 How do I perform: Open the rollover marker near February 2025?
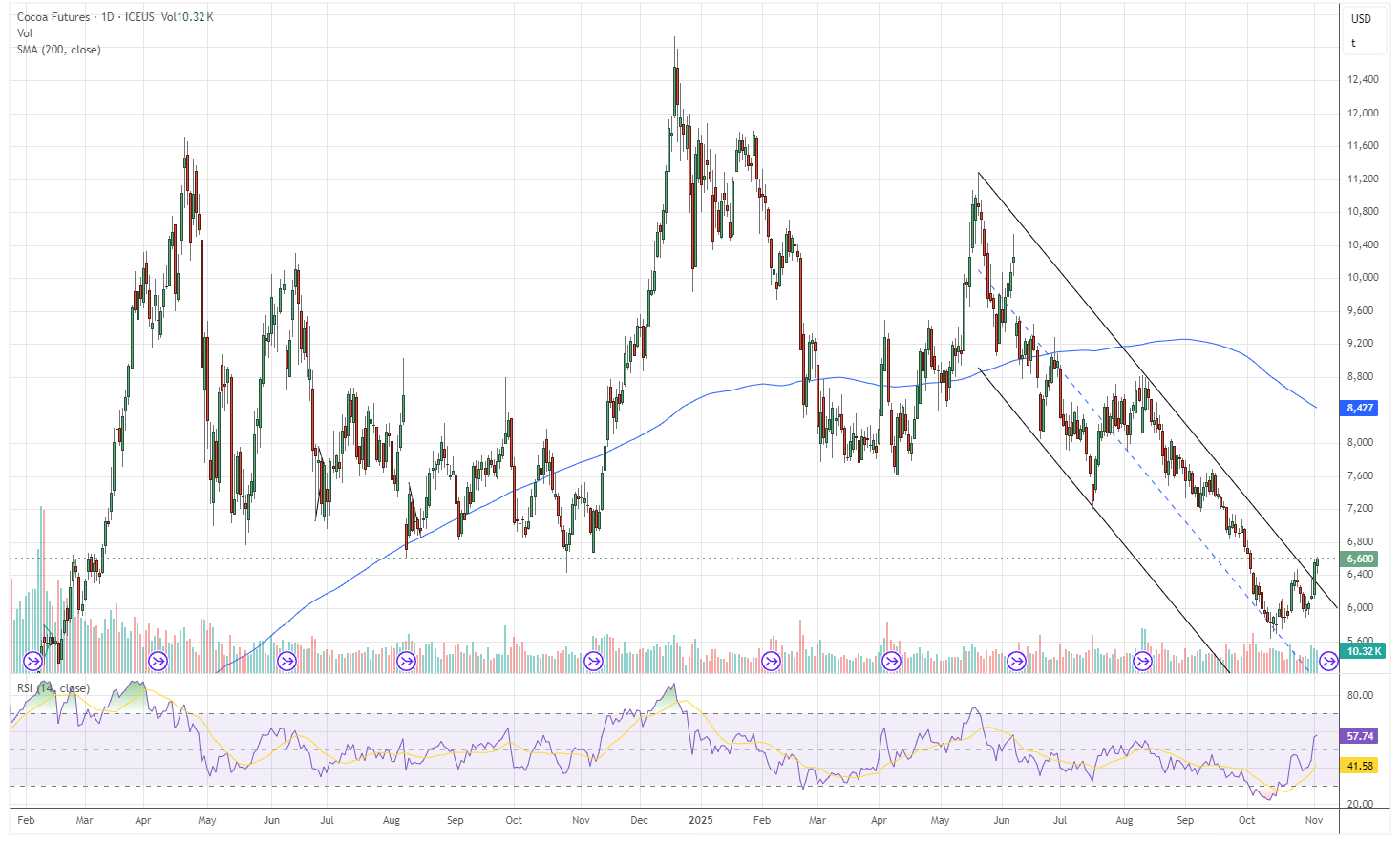pos(770,661)
